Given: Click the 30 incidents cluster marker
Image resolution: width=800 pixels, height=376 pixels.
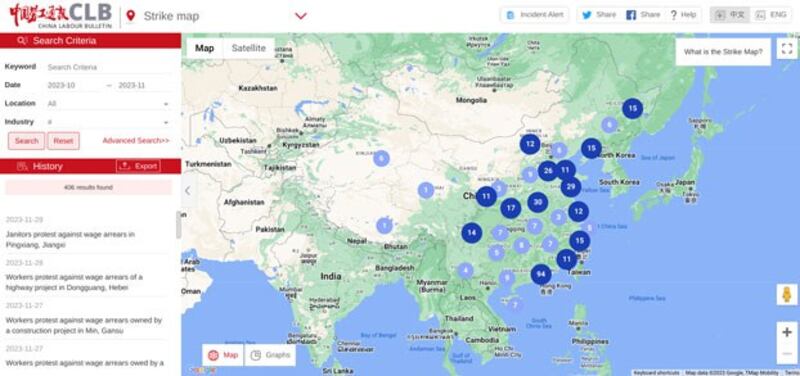Looking at the screenshot, I should (538, 202).
